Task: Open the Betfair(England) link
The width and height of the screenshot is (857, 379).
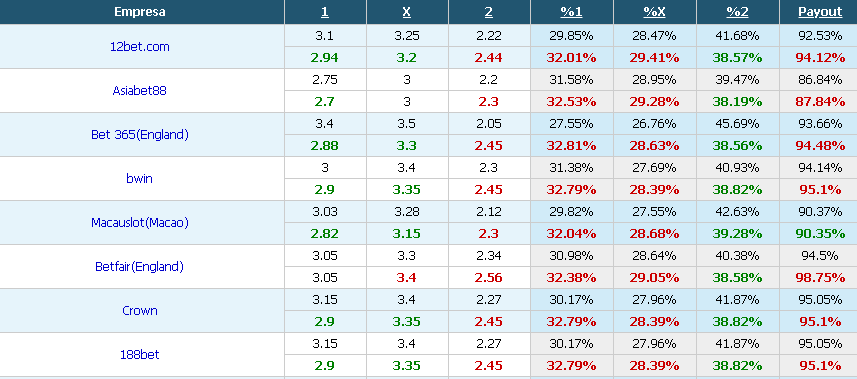Action: 139,266
